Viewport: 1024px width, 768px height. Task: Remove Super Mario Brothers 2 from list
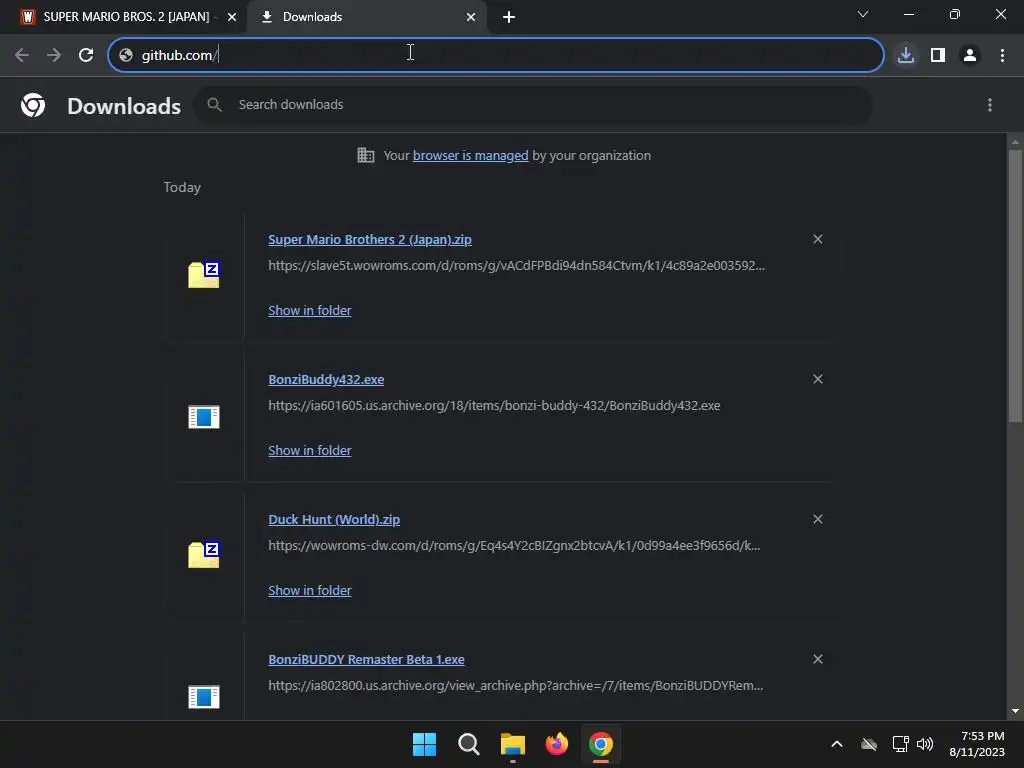click(x=818, y=239)
